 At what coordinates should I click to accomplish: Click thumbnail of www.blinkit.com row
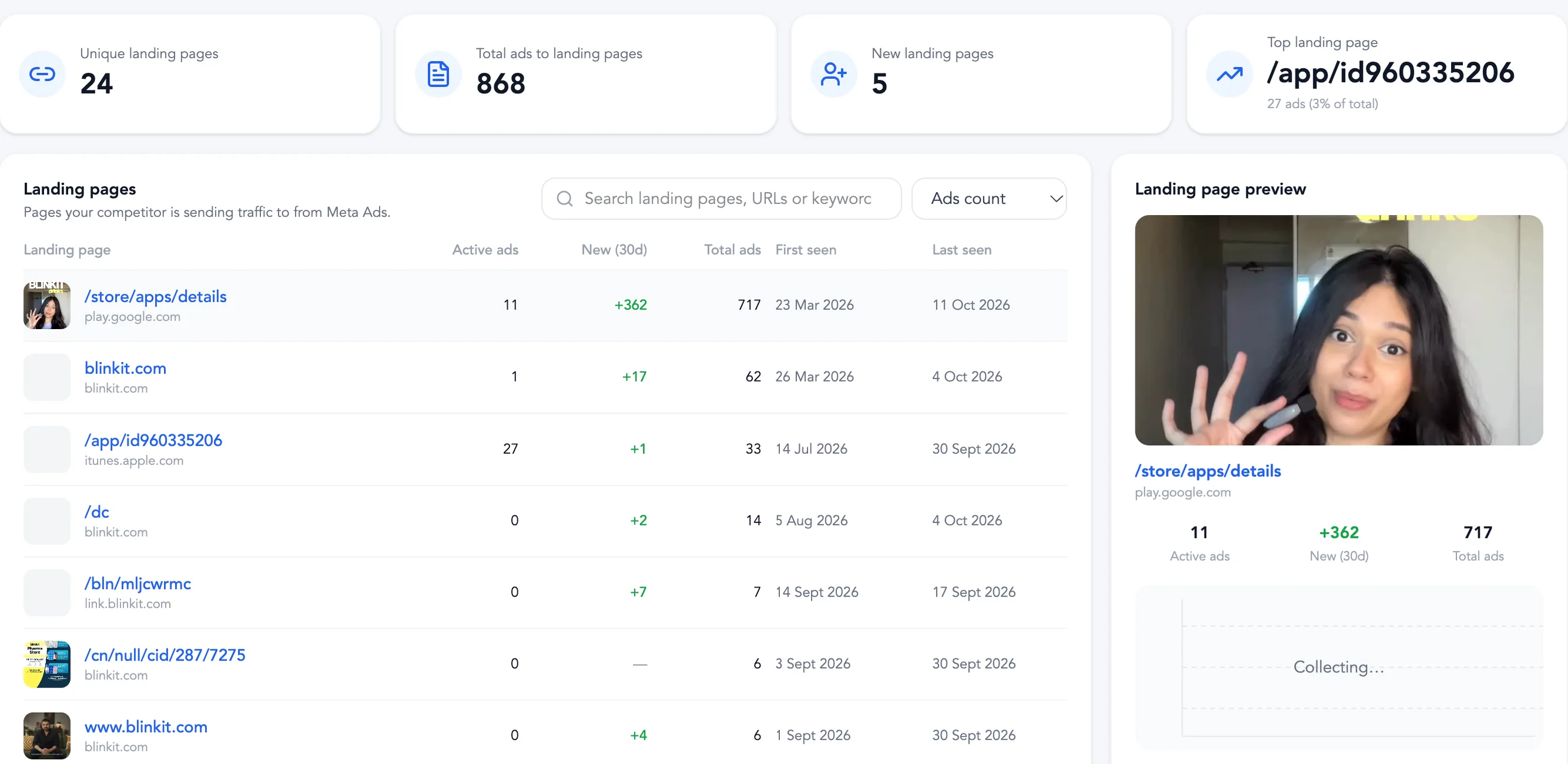[47, 736]
